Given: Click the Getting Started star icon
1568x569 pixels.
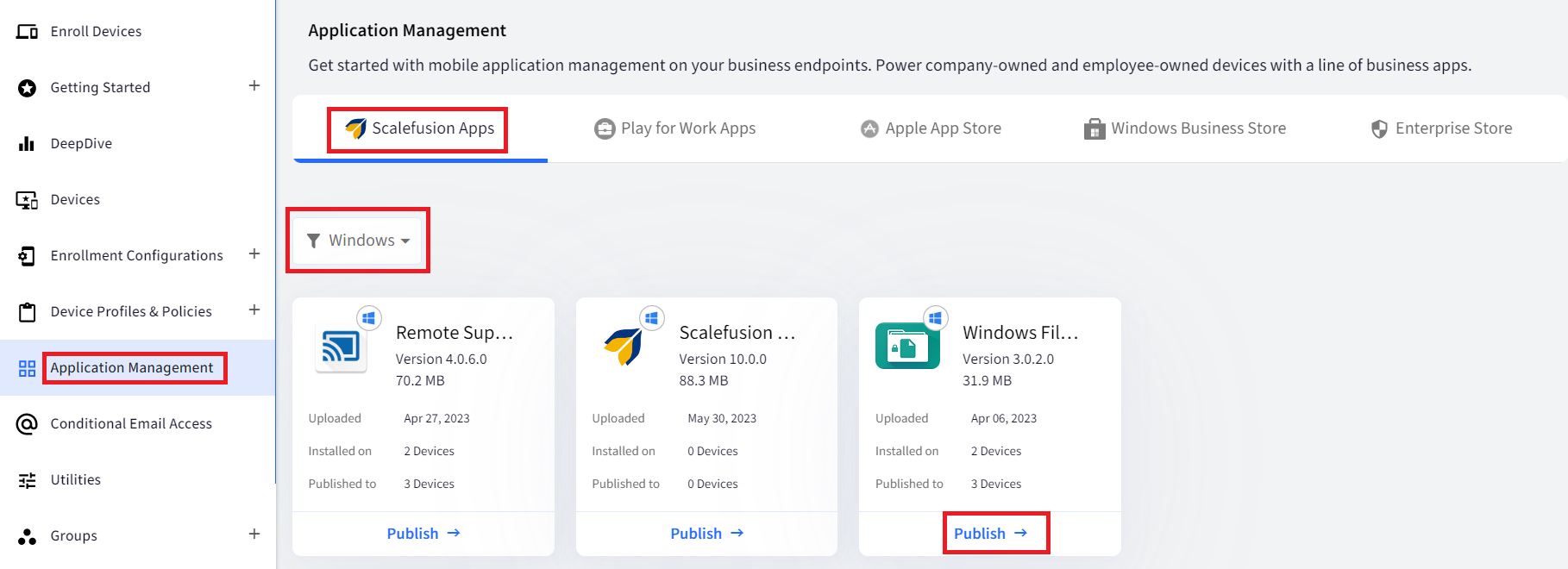Looking at the screenshot, I should pyautogui.click(x=27, y=88).
